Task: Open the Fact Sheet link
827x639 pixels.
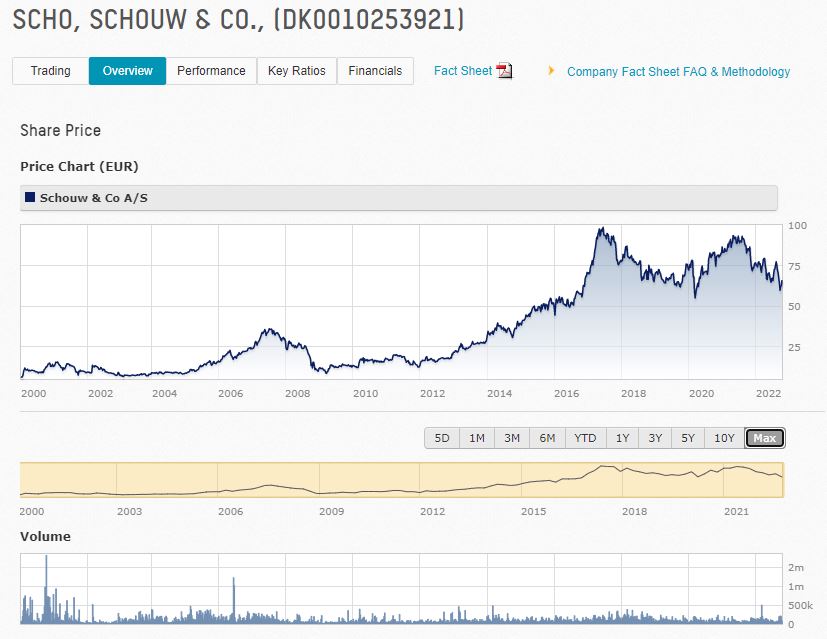Action: click(x=463, y=71)
